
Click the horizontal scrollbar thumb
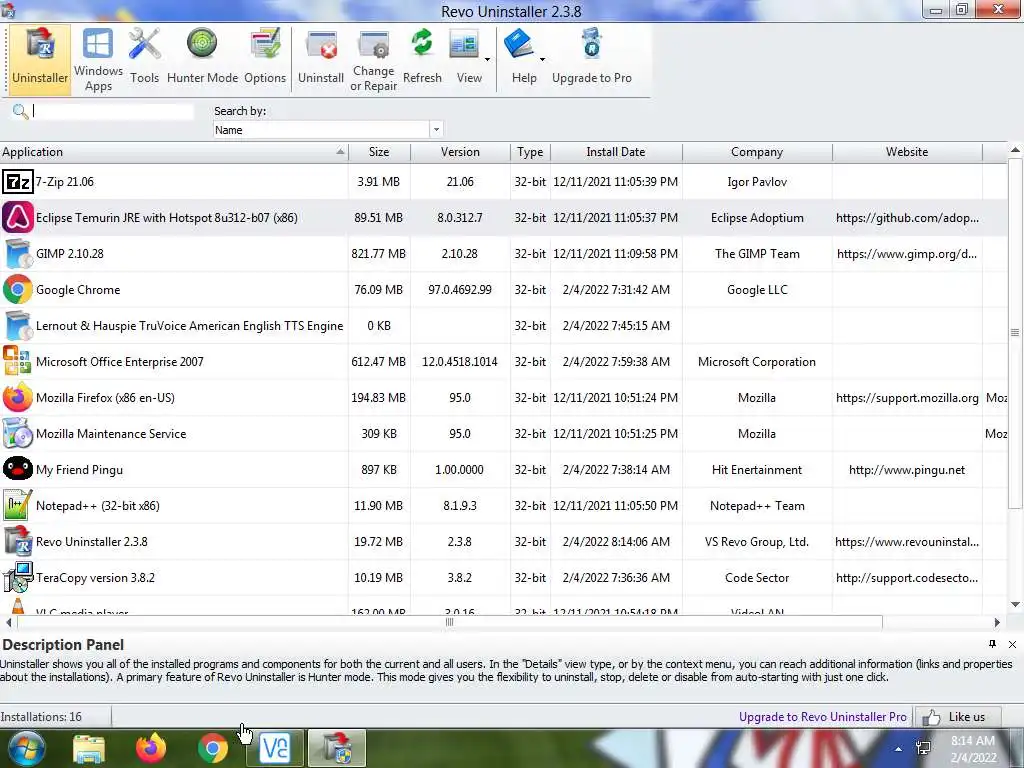point(449,622)
